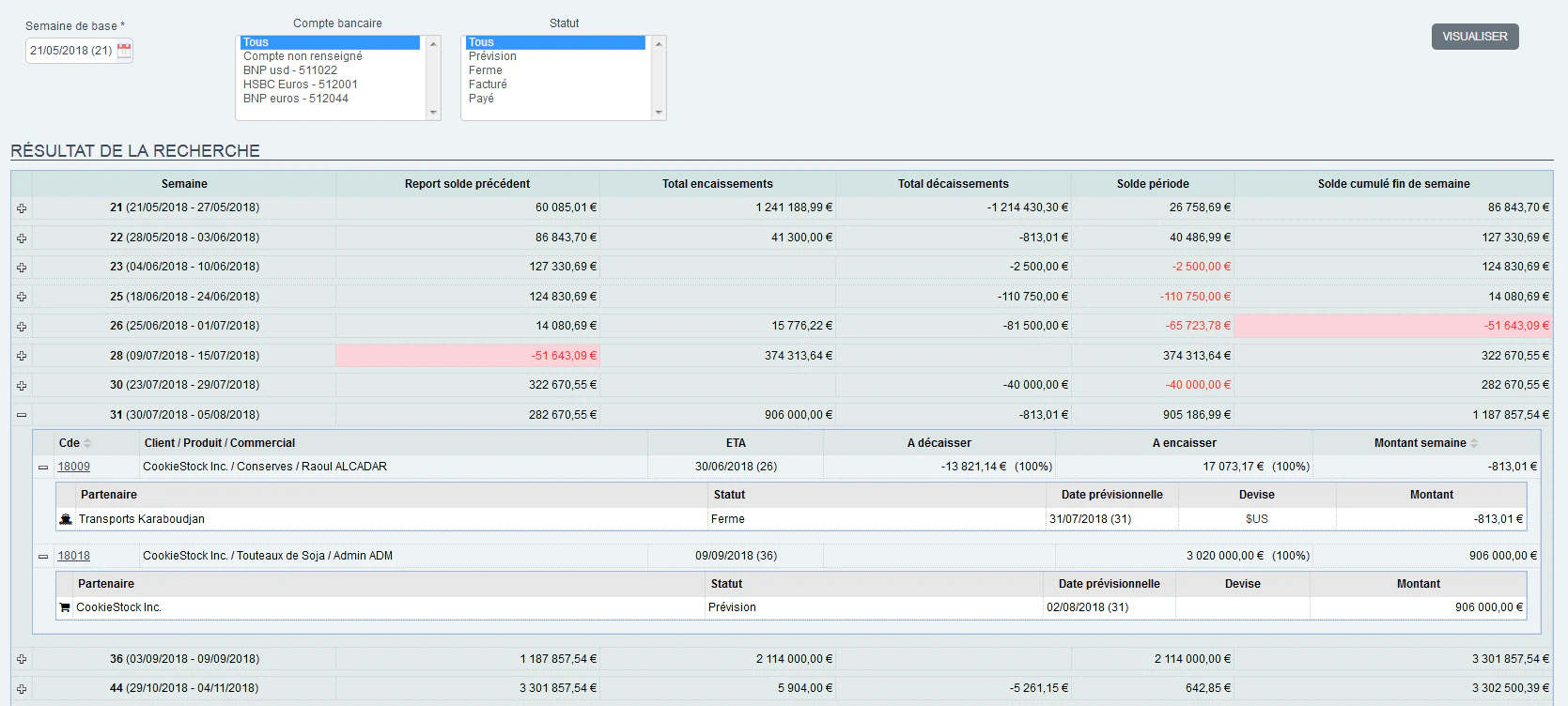This screenshot has height=706, width=1568.
Task: Click Transports Karaboudjan partner name
Action: 142,519
